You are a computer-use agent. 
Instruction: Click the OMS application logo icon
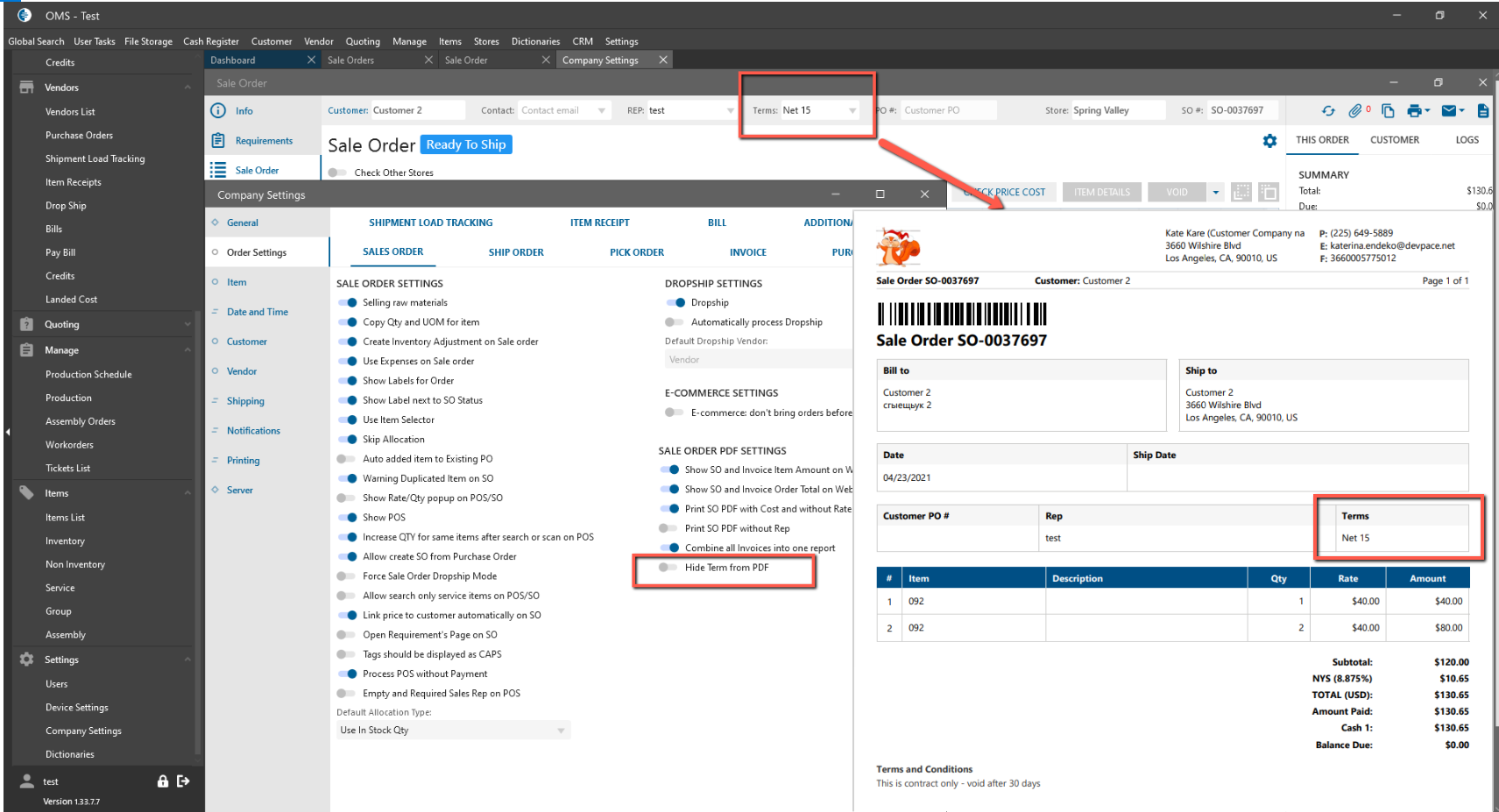tap(25, 15)
